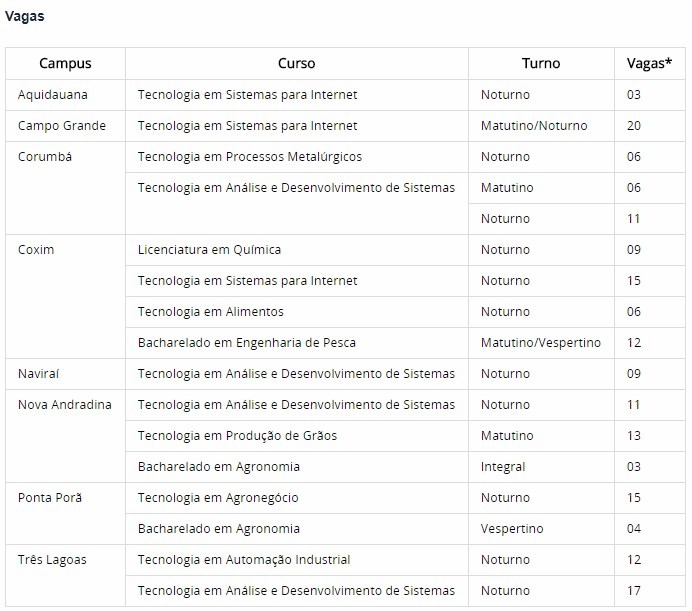The height and width of the screenshot is (611, 692).
Task: Select the Coxim campus cell
Action: [x=36, y=250]
